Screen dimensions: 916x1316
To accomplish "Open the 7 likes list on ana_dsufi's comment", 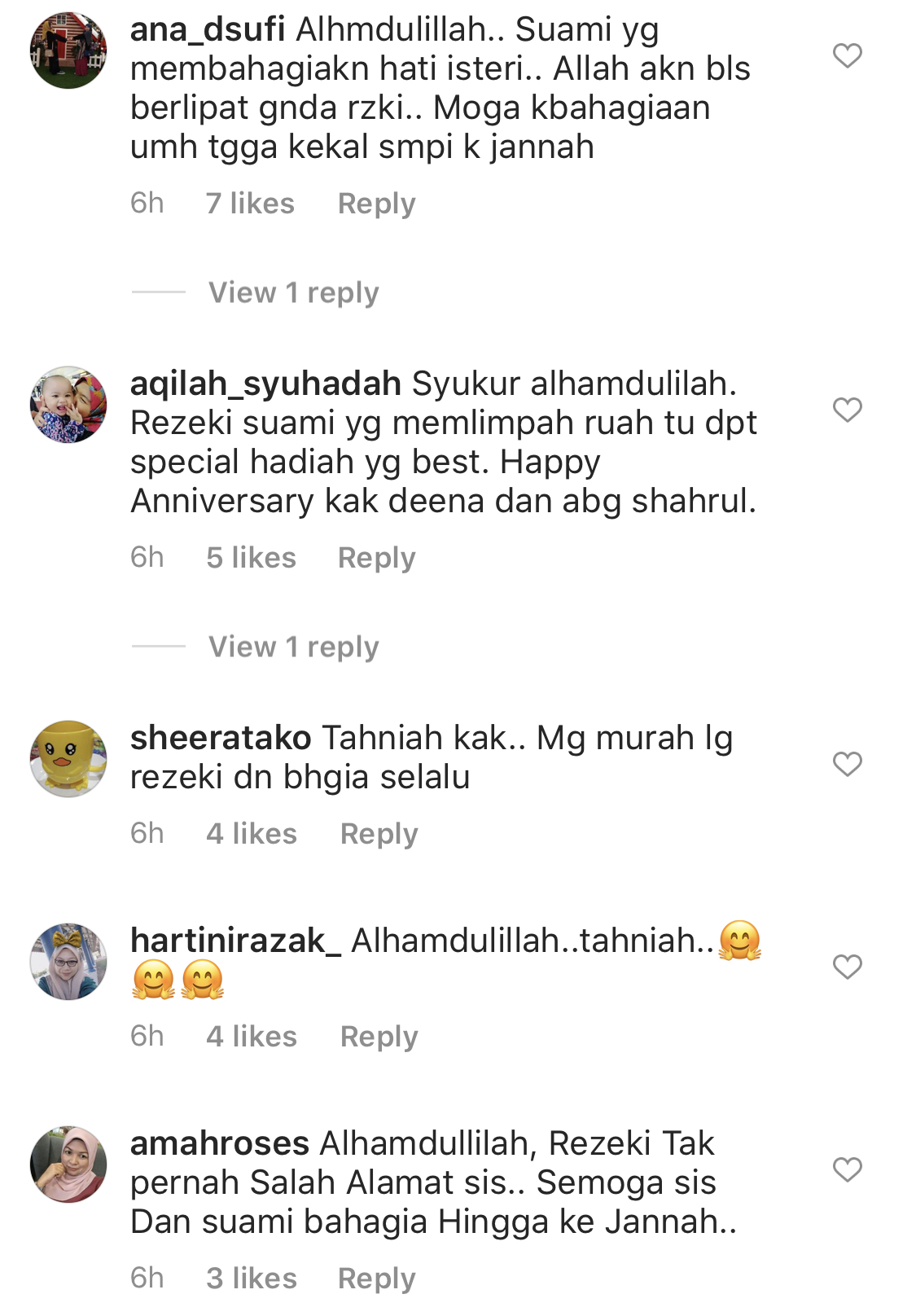I will (x=250, y=204).
